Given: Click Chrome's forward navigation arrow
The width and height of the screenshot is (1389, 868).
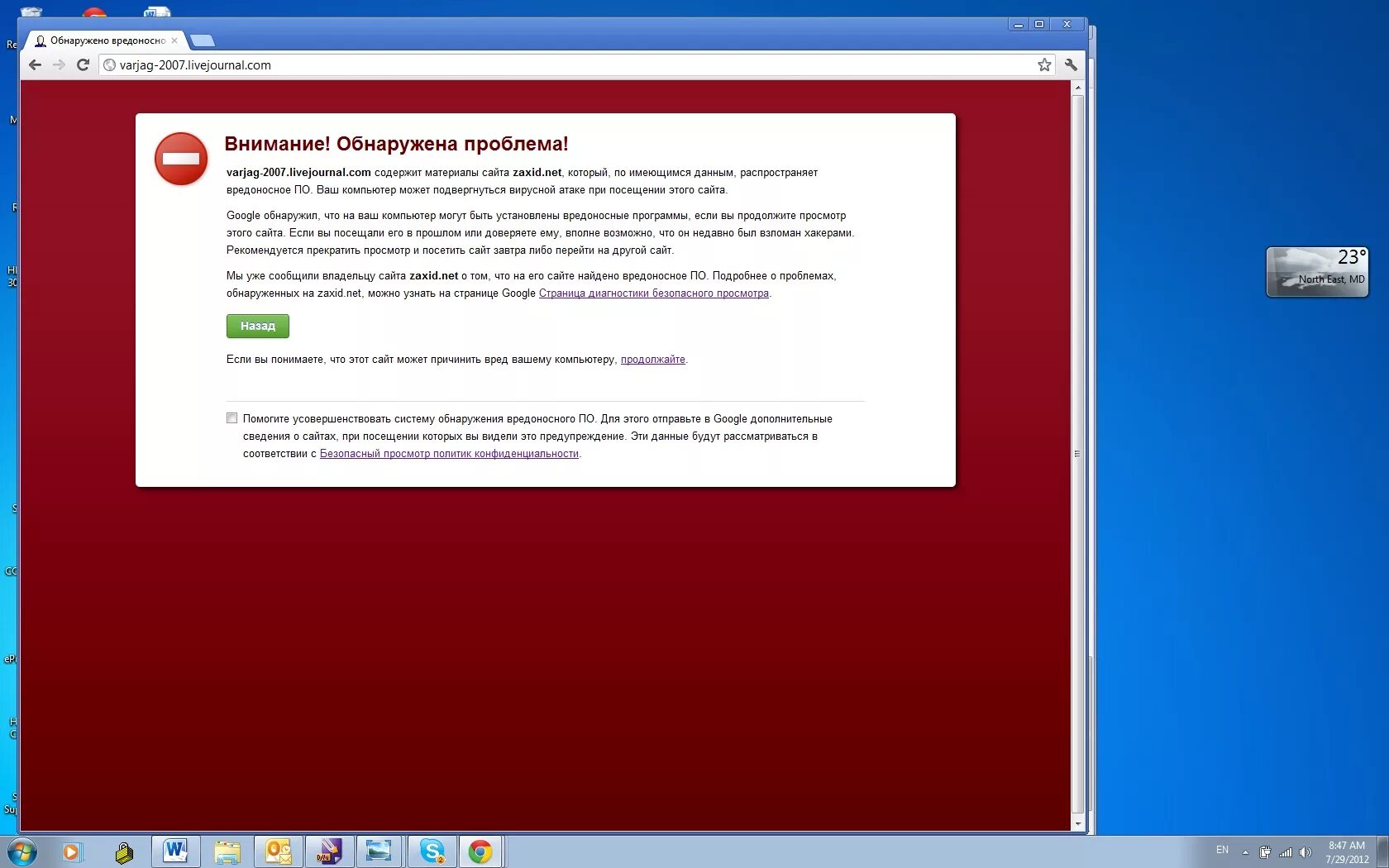Looking at the screenshot, I should [x=59, y=65].
